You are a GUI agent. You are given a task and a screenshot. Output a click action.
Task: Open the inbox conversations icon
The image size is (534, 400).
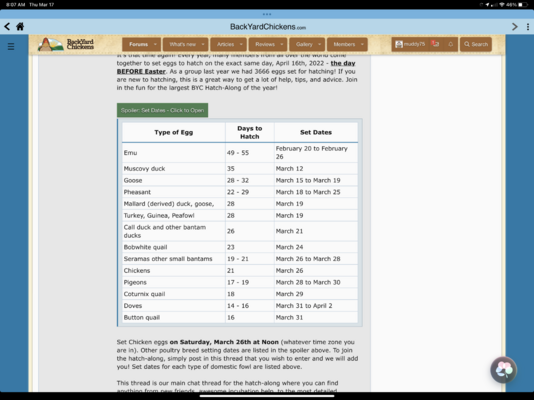pyautogui.click(x=435, y=44)
